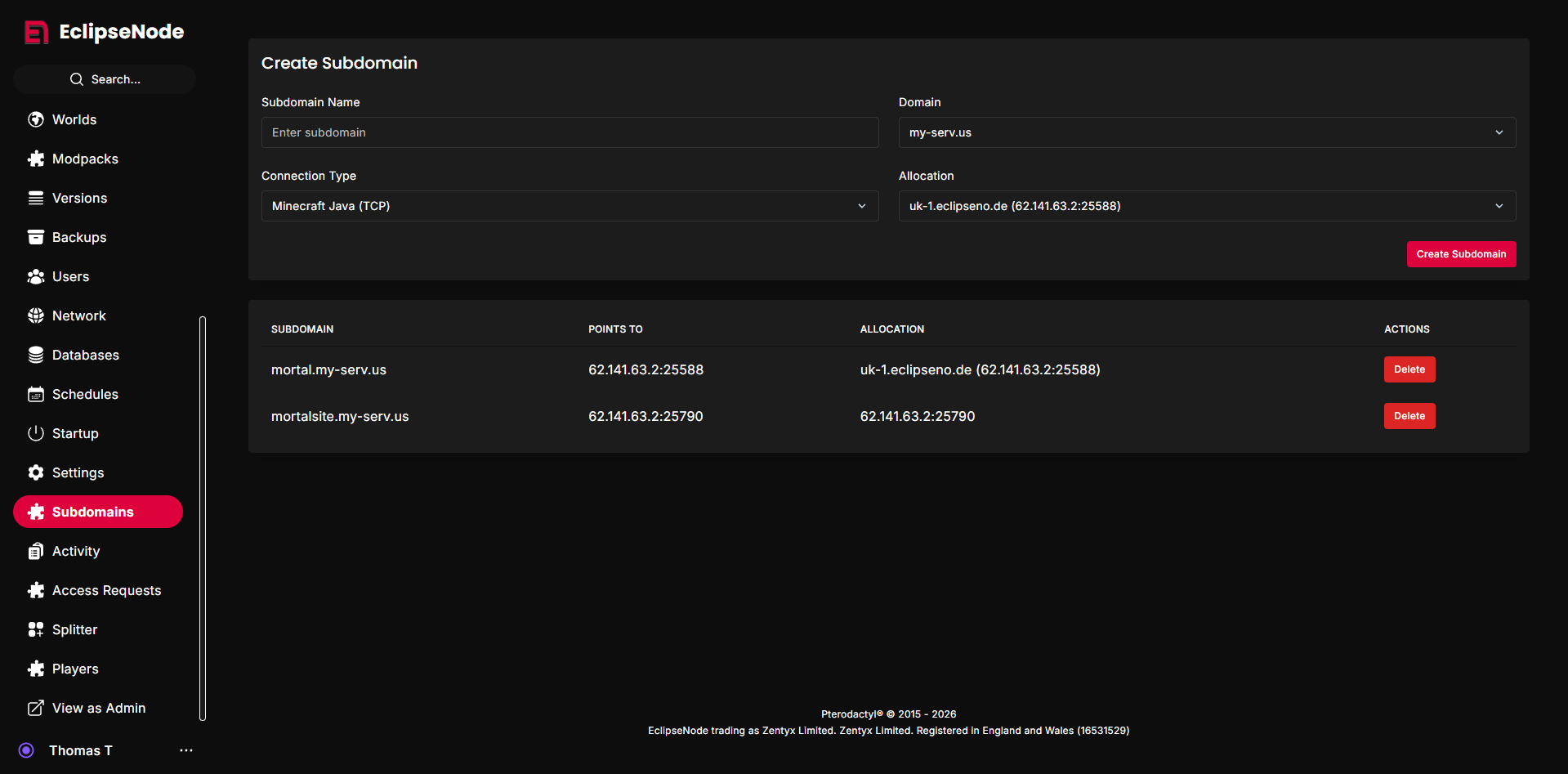Open the Domain dropdown showing my-serv.us
The width and height of the screenshot is (1568, 774).
(1207, 132)
